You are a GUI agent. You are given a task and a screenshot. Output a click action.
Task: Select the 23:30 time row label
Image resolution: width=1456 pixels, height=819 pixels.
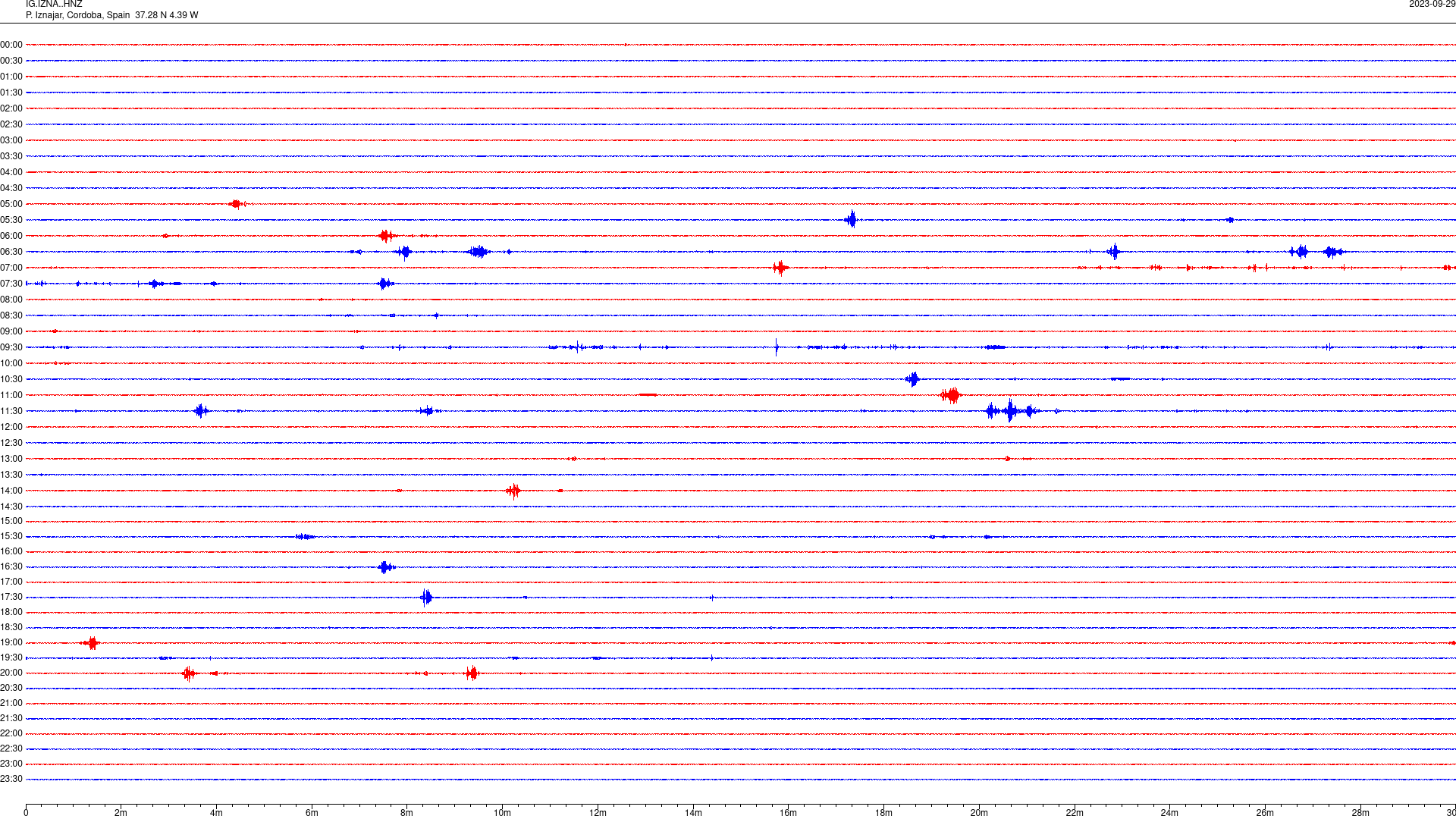point(11,779)
